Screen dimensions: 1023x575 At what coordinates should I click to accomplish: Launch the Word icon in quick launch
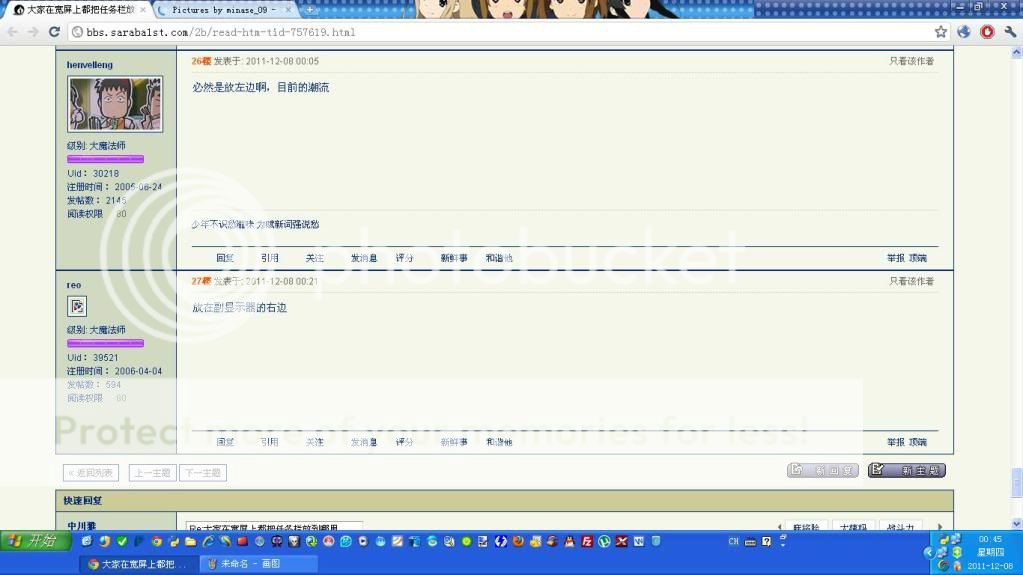click(x=639, y=541)
